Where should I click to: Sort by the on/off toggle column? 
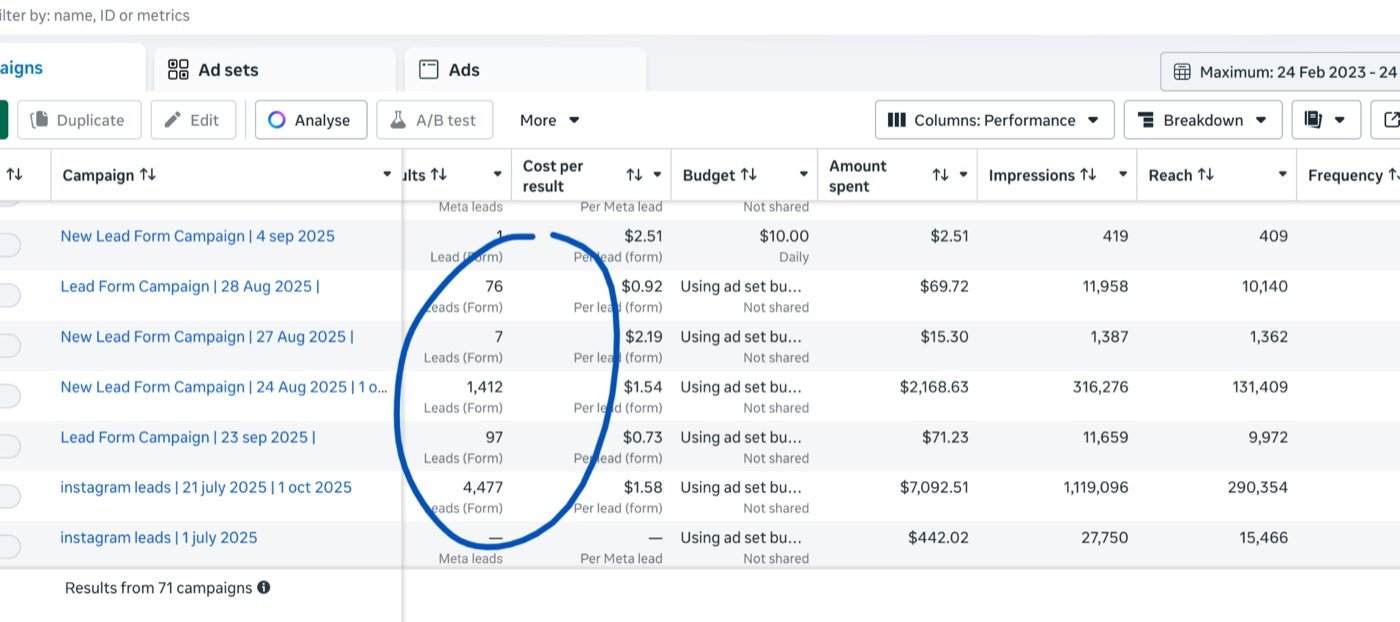[x=14, y=175]
